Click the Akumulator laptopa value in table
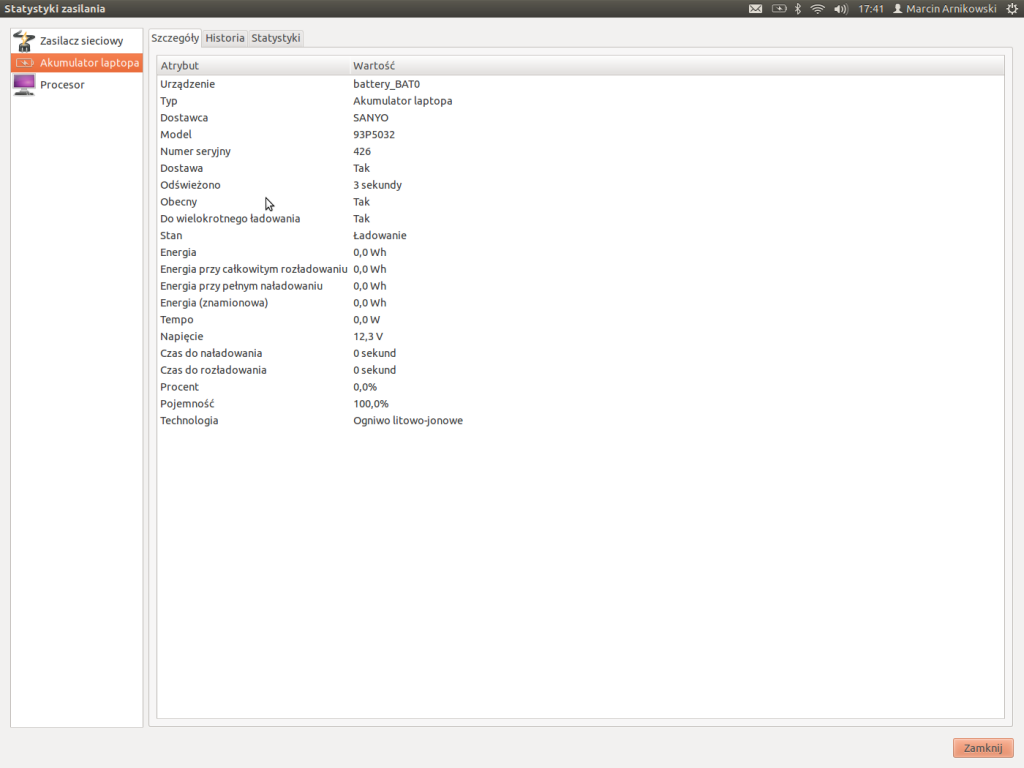 coord(403,101)
